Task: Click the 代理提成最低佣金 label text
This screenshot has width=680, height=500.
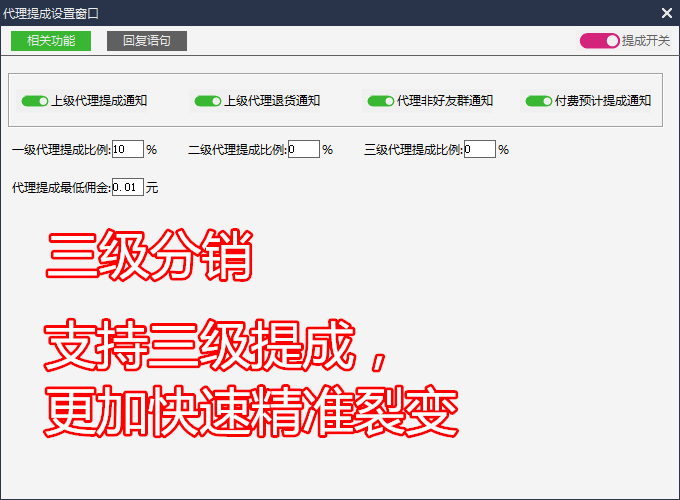Action: pyautogui.click(x=61, y=187)
